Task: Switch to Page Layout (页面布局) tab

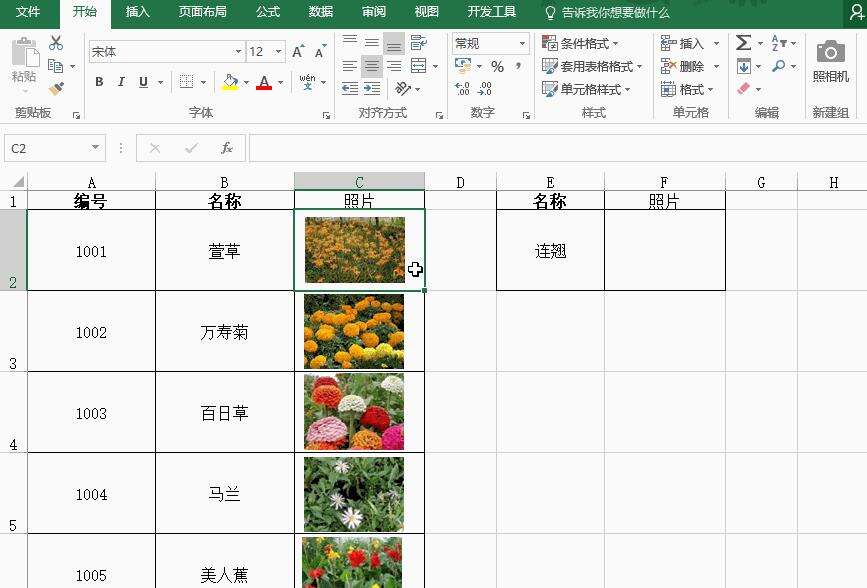Action: [202, 12]
